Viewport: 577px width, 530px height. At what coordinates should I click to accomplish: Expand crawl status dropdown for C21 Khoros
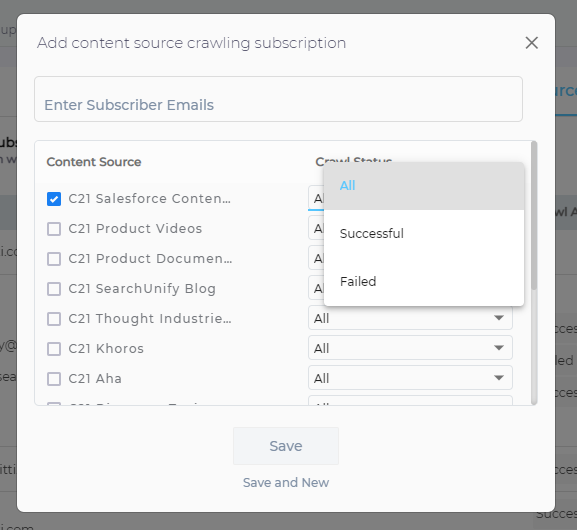[410, 348]
